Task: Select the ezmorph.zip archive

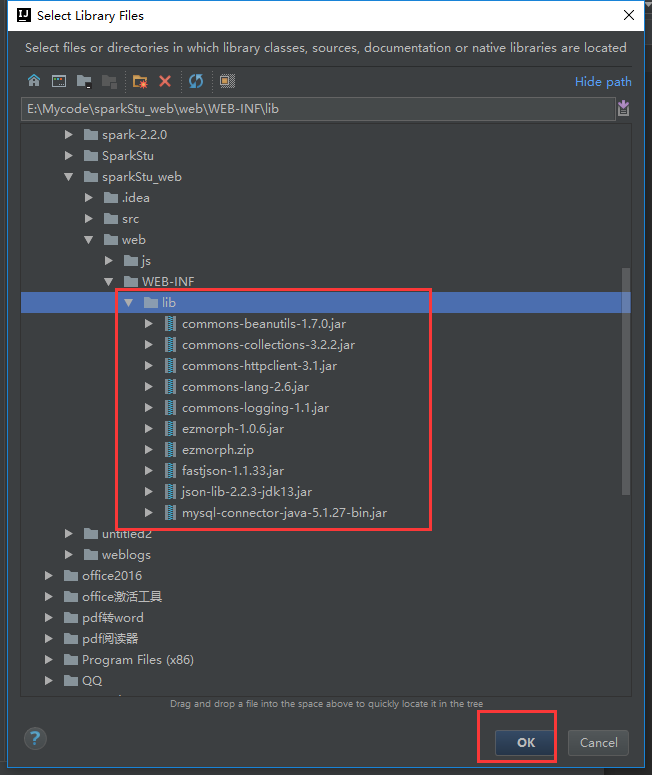Action: coord(217,450)
